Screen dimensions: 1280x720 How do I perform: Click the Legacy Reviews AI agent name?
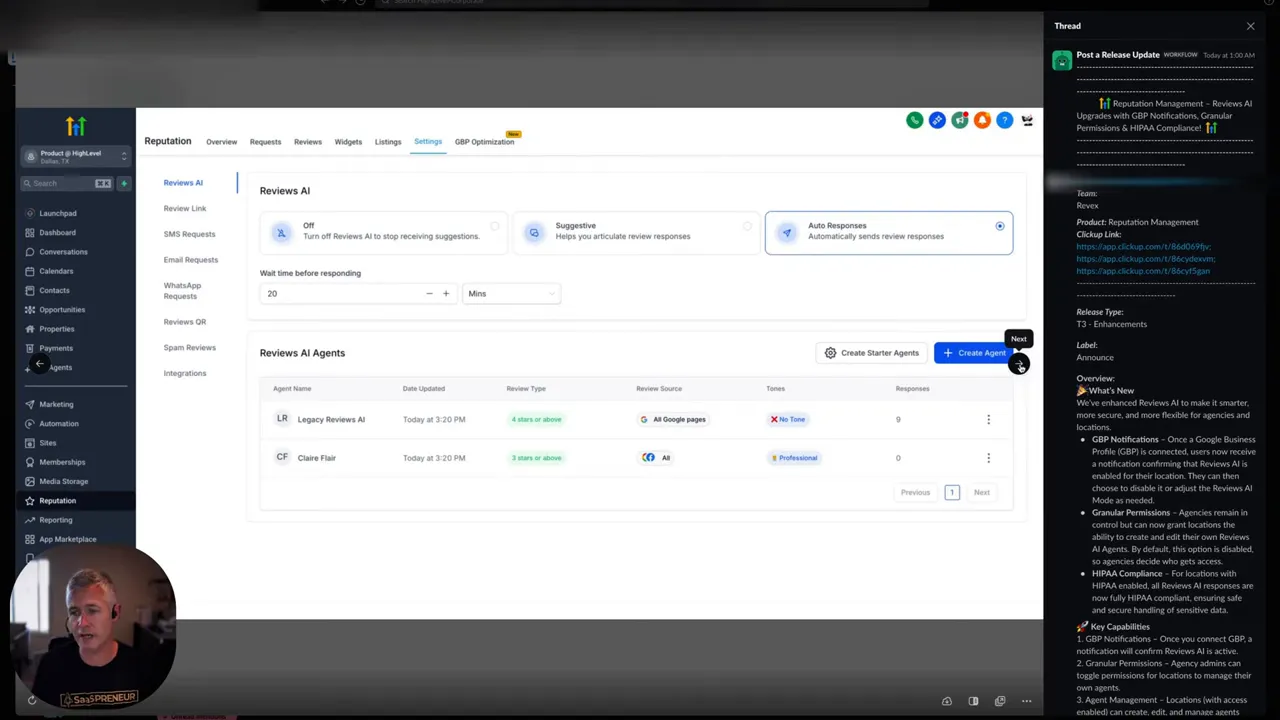point(331,419)
